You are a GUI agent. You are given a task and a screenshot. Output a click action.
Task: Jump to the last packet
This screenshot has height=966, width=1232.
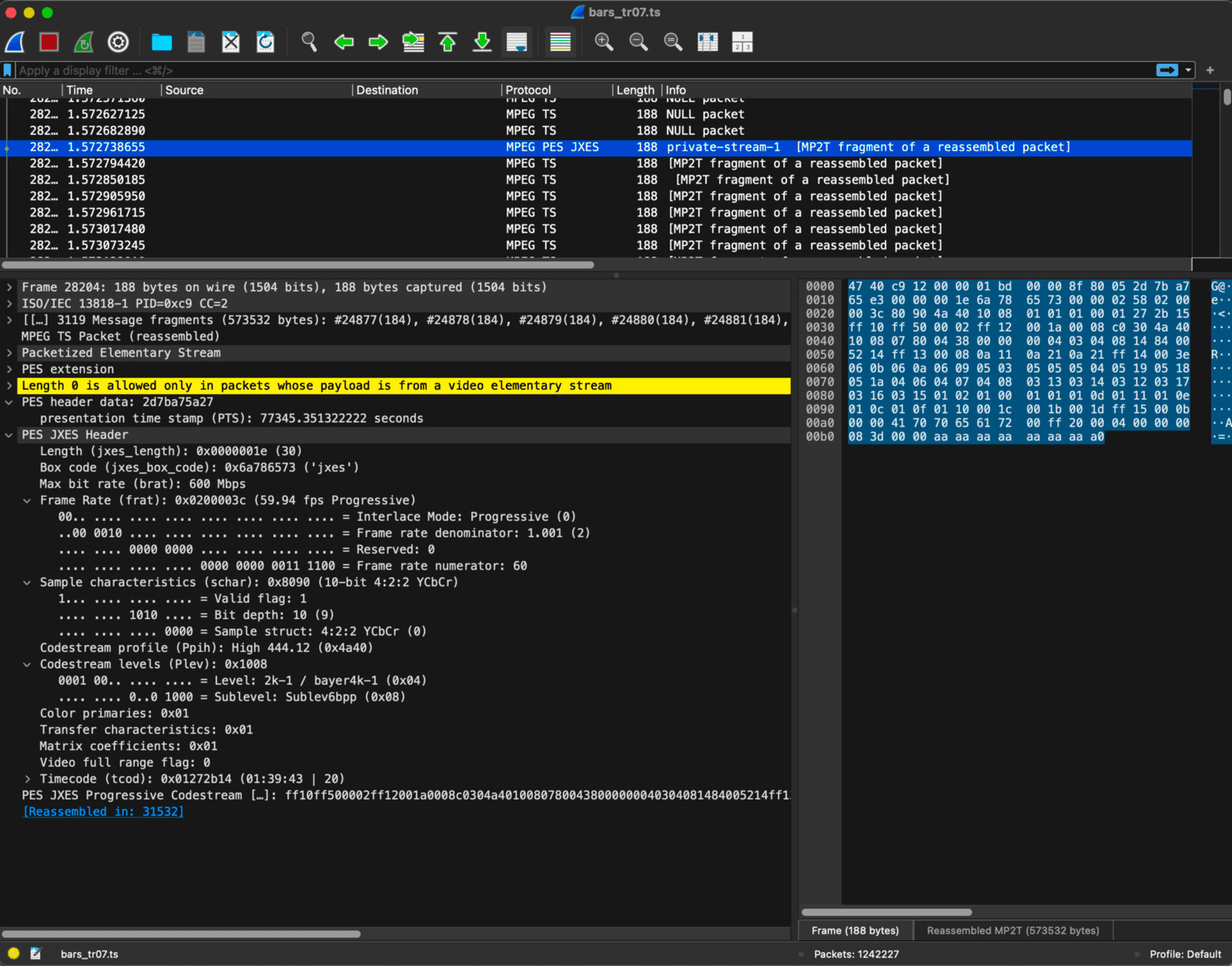(482, 42)
